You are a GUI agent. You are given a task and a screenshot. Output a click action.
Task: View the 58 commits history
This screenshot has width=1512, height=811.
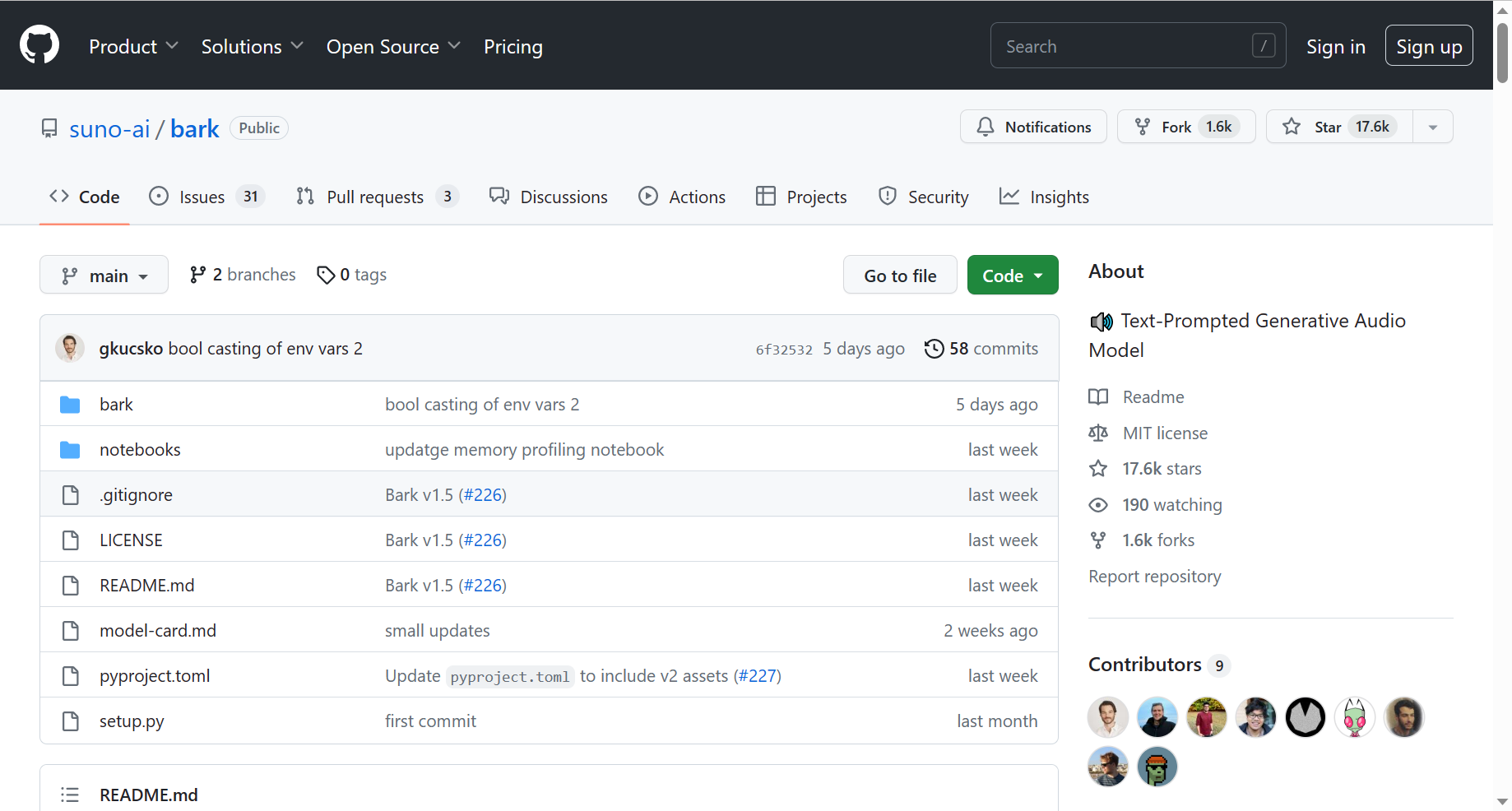[981, 349]
